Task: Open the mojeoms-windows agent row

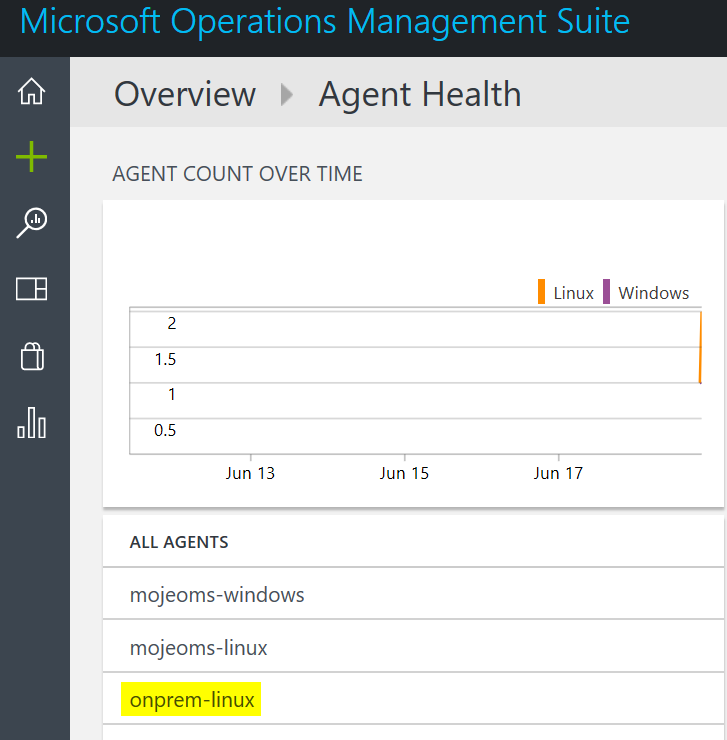Action: [x=413, y=594]
